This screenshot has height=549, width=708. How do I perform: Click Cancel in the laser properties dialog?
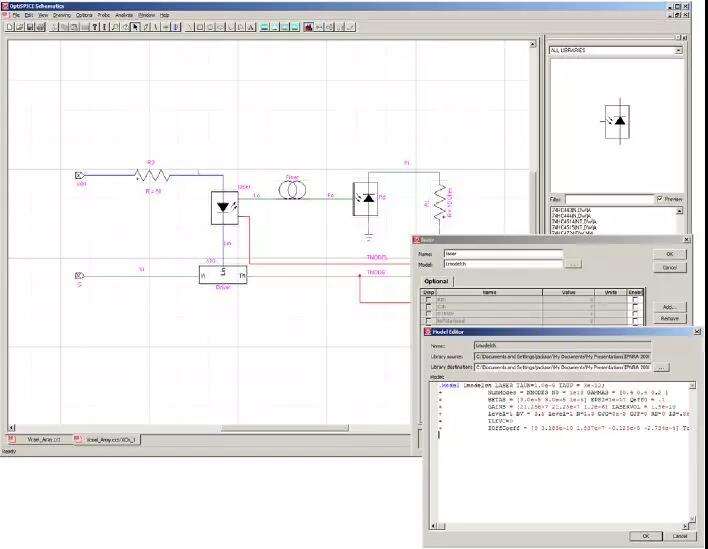pyautogui.click(x=669, y=267)
